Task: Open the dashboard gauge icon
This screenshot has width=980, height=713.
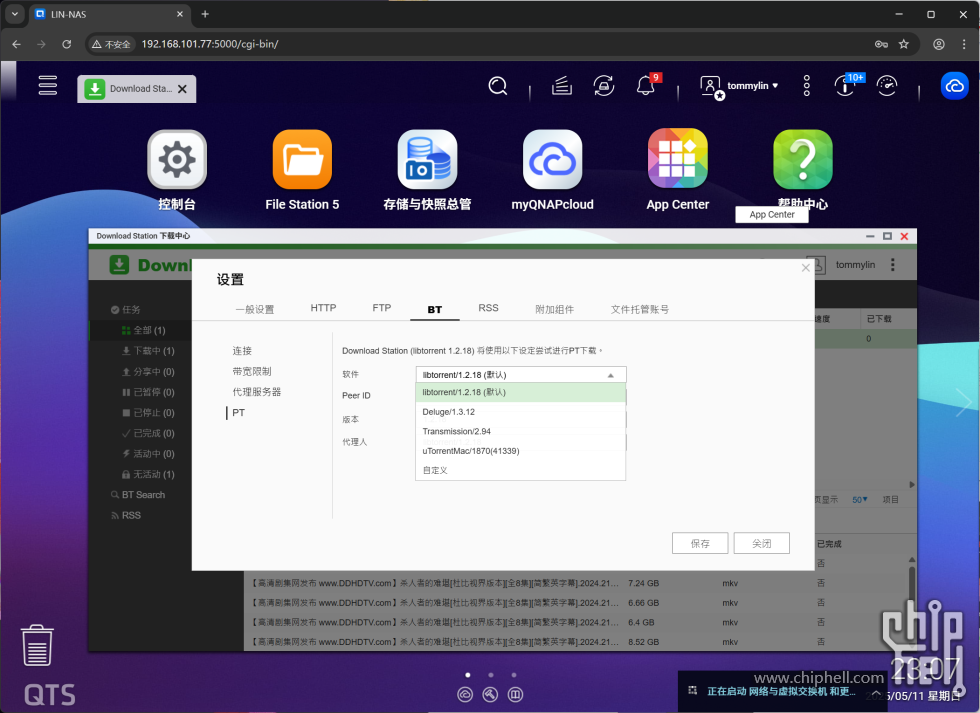Action: 887,86
